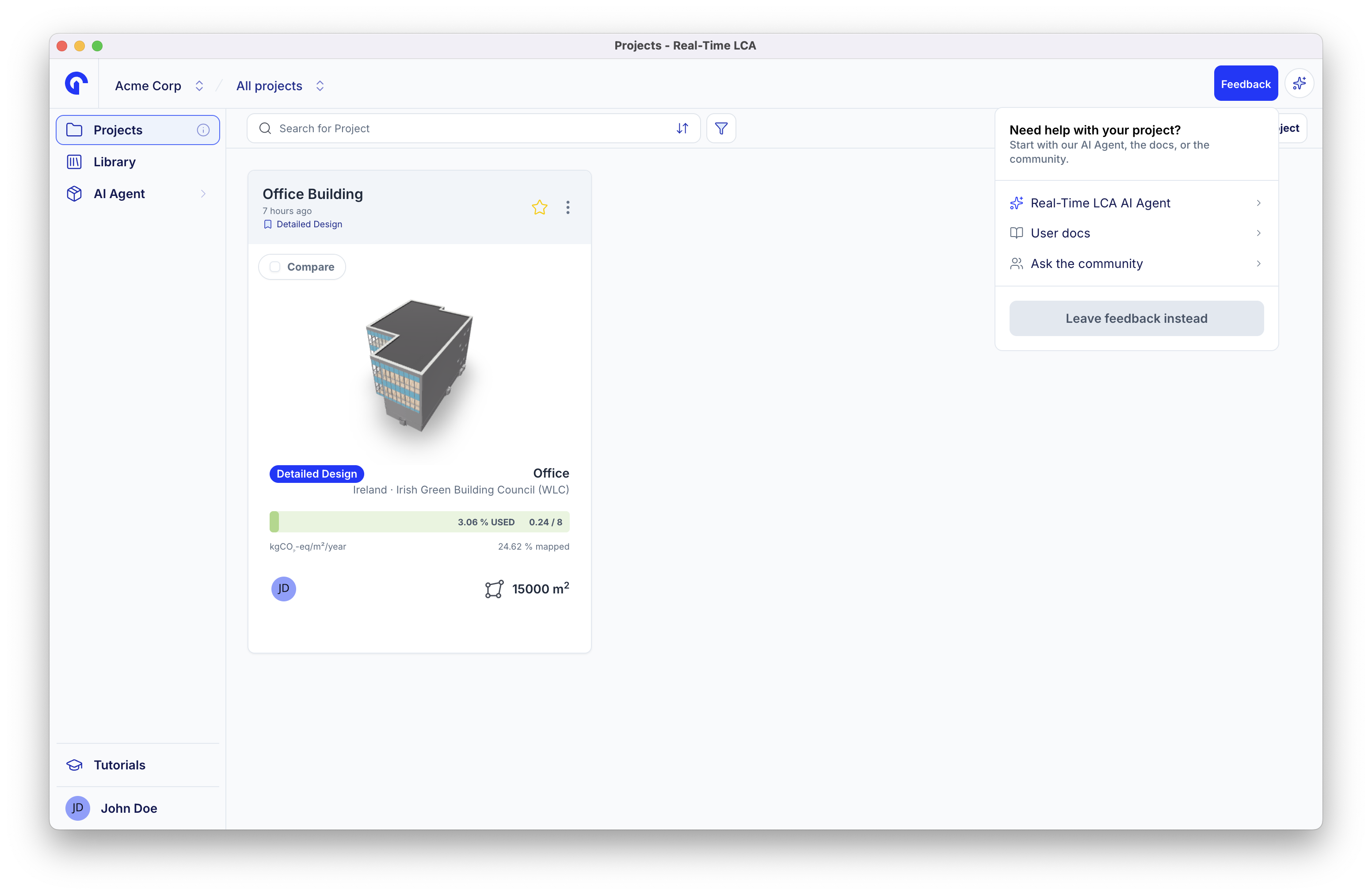The height and width of the screenshot is (895, 1372).
Task: Click the Tutorials graduation cap icon
Action: point(74,765)
